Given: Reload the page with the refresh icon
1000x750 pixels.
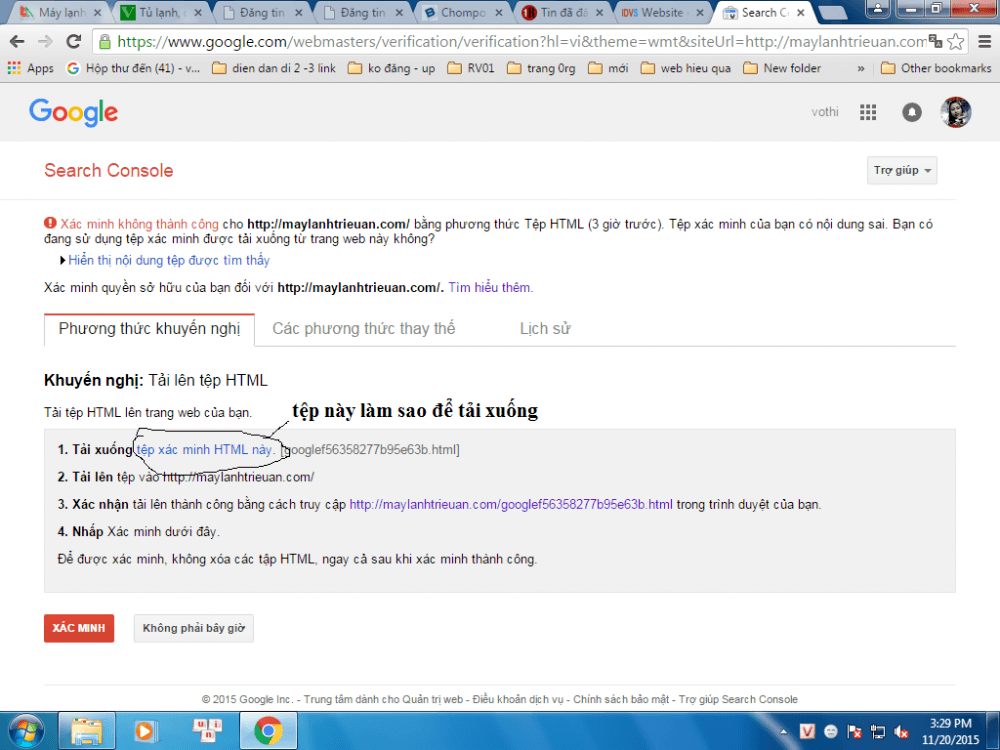Looking at the screenshot, I should point(74,42).
